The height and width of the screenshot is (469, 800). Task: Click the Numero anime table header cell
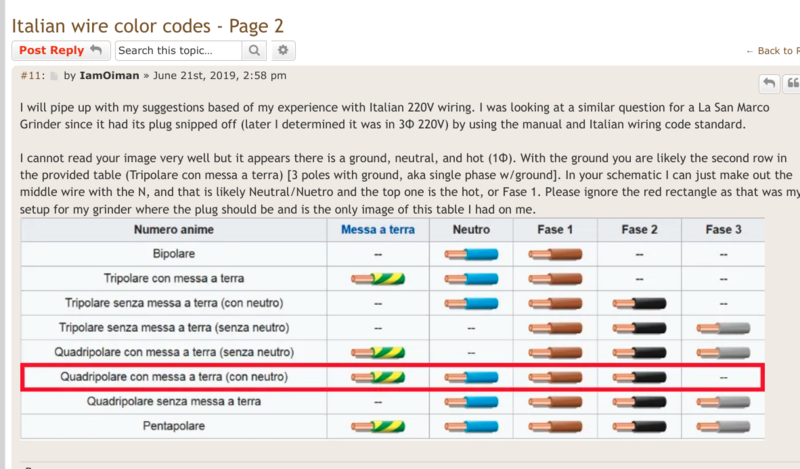175,230
